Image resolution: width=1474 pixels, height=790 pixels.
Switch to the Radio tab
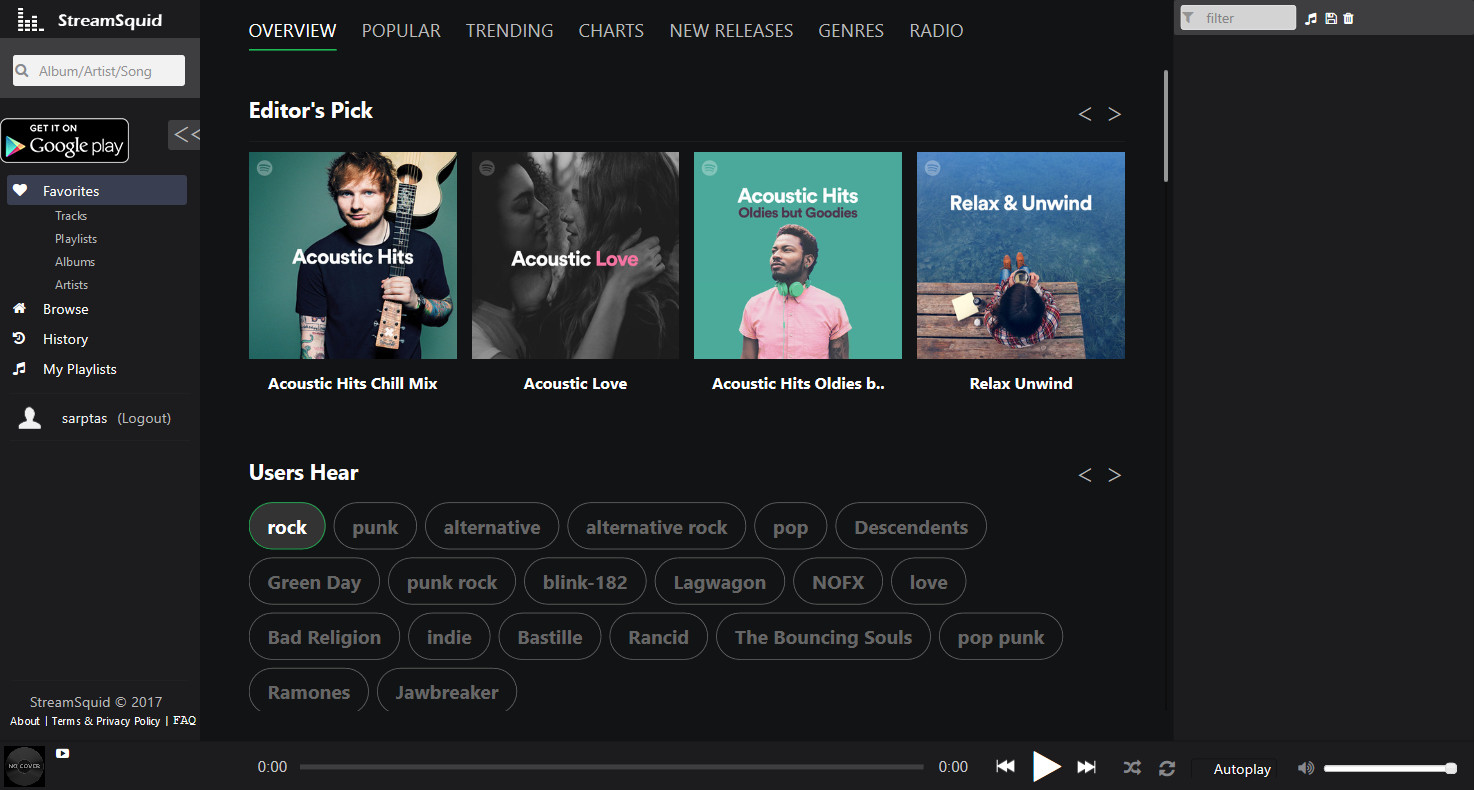coord(937,31)
